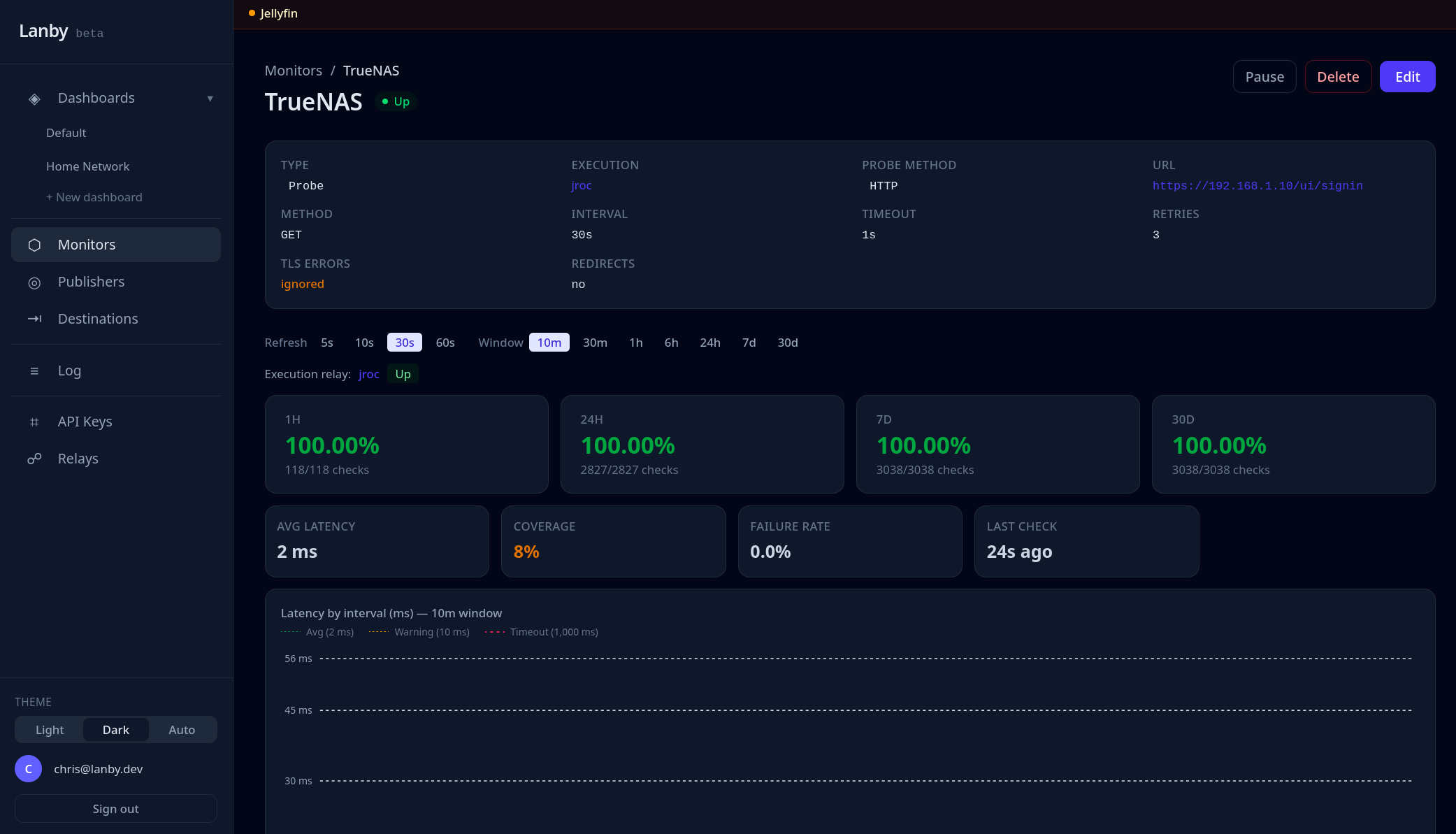Select the 10m window
Image resolution: width=1456 pixels, height=834 pixels.
549,343
